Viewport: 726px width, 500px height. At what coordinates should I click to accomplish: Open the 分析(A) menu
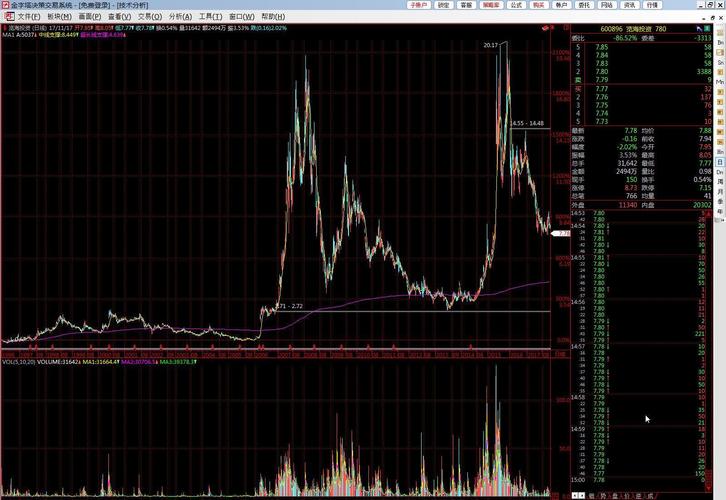pos(180,17)
